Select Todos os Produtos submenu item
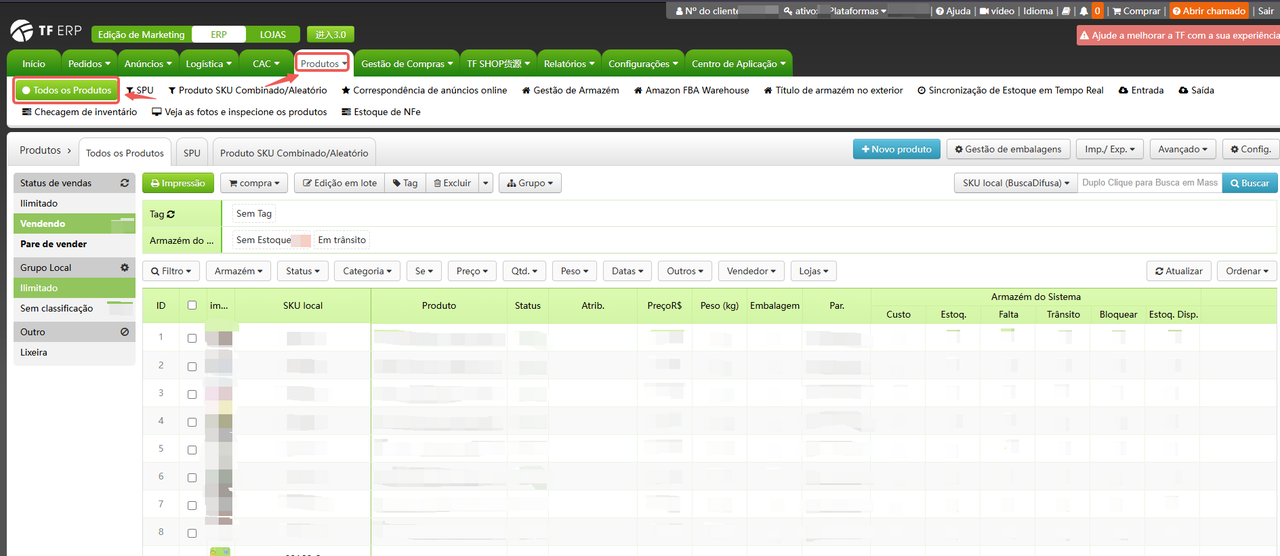 [x=66, y=90]
